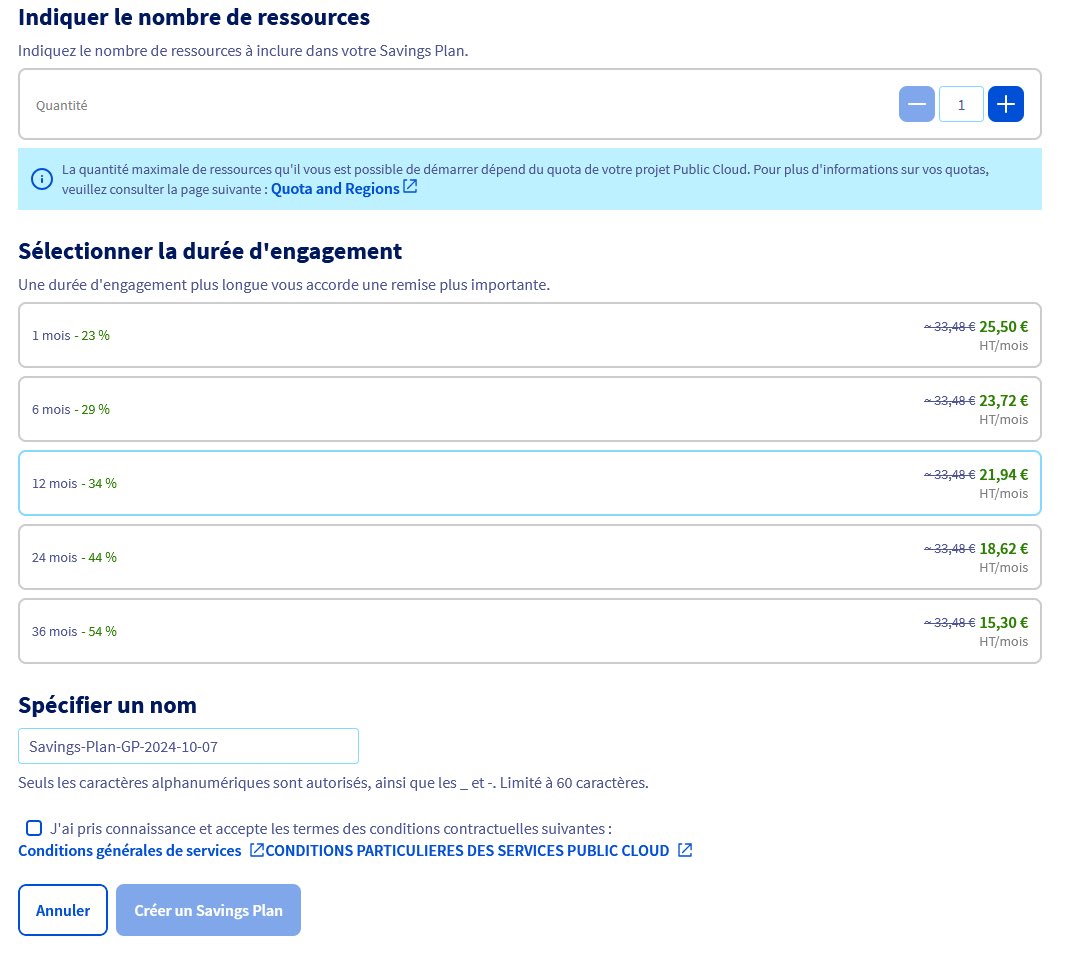The image size is (1086, 953).
Task: Select the 1 mois commitment option
Action: [x=529, y=335]
